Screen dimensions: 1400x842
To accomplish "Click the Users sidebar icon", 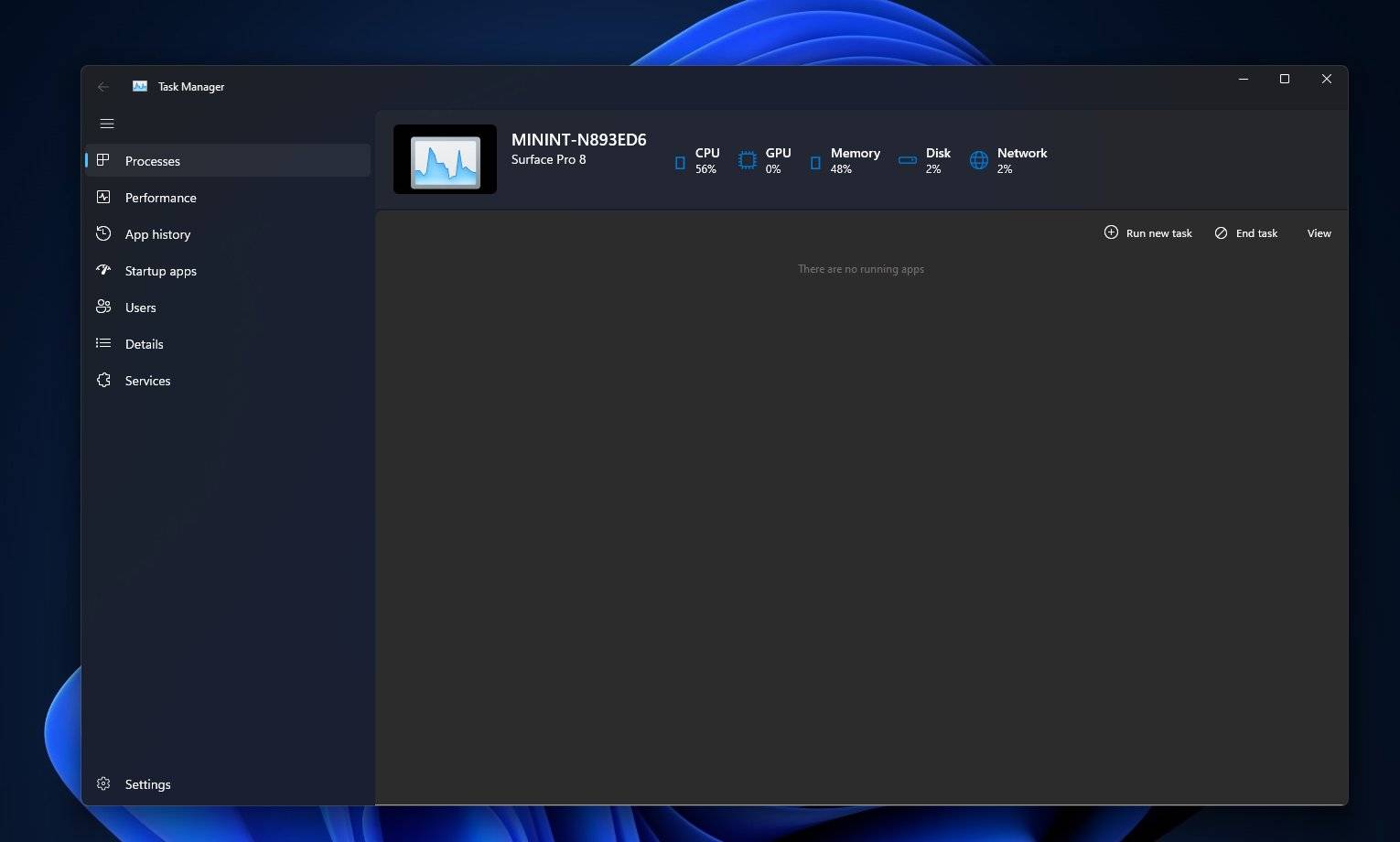I will coord(103,307).
